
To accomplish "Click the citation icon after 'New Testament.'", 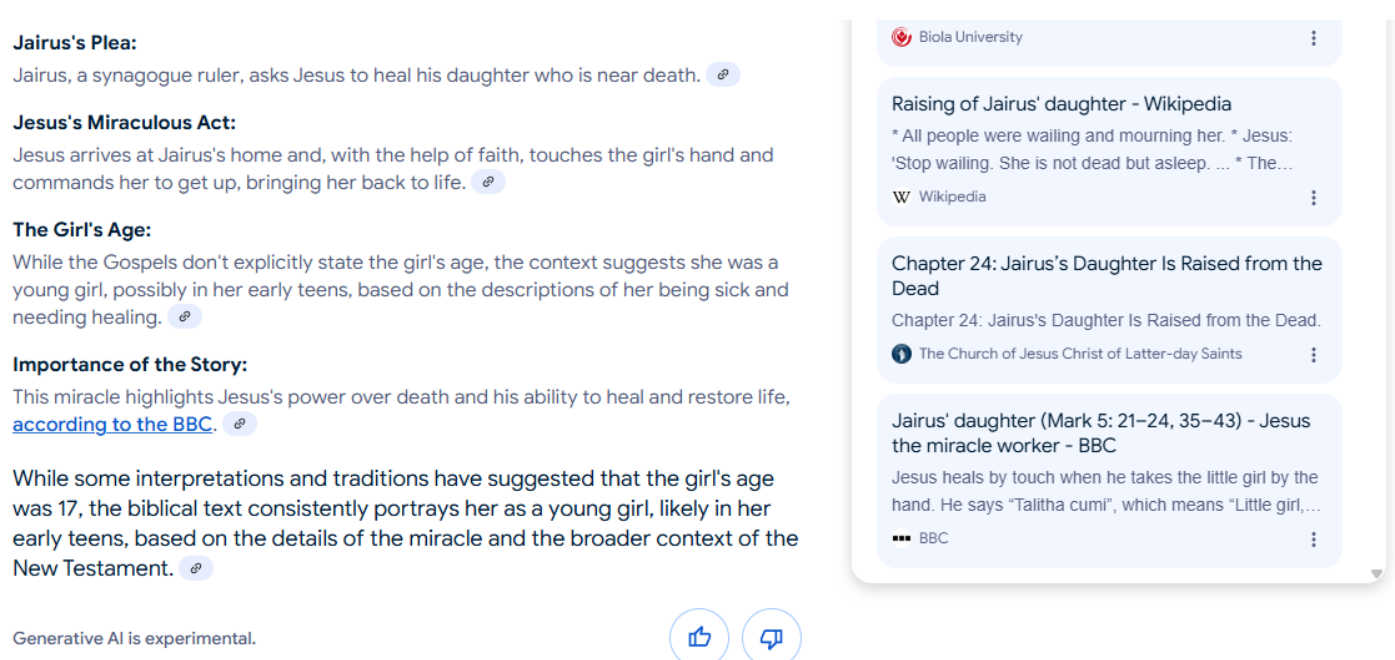I will (x=196, y=568).
